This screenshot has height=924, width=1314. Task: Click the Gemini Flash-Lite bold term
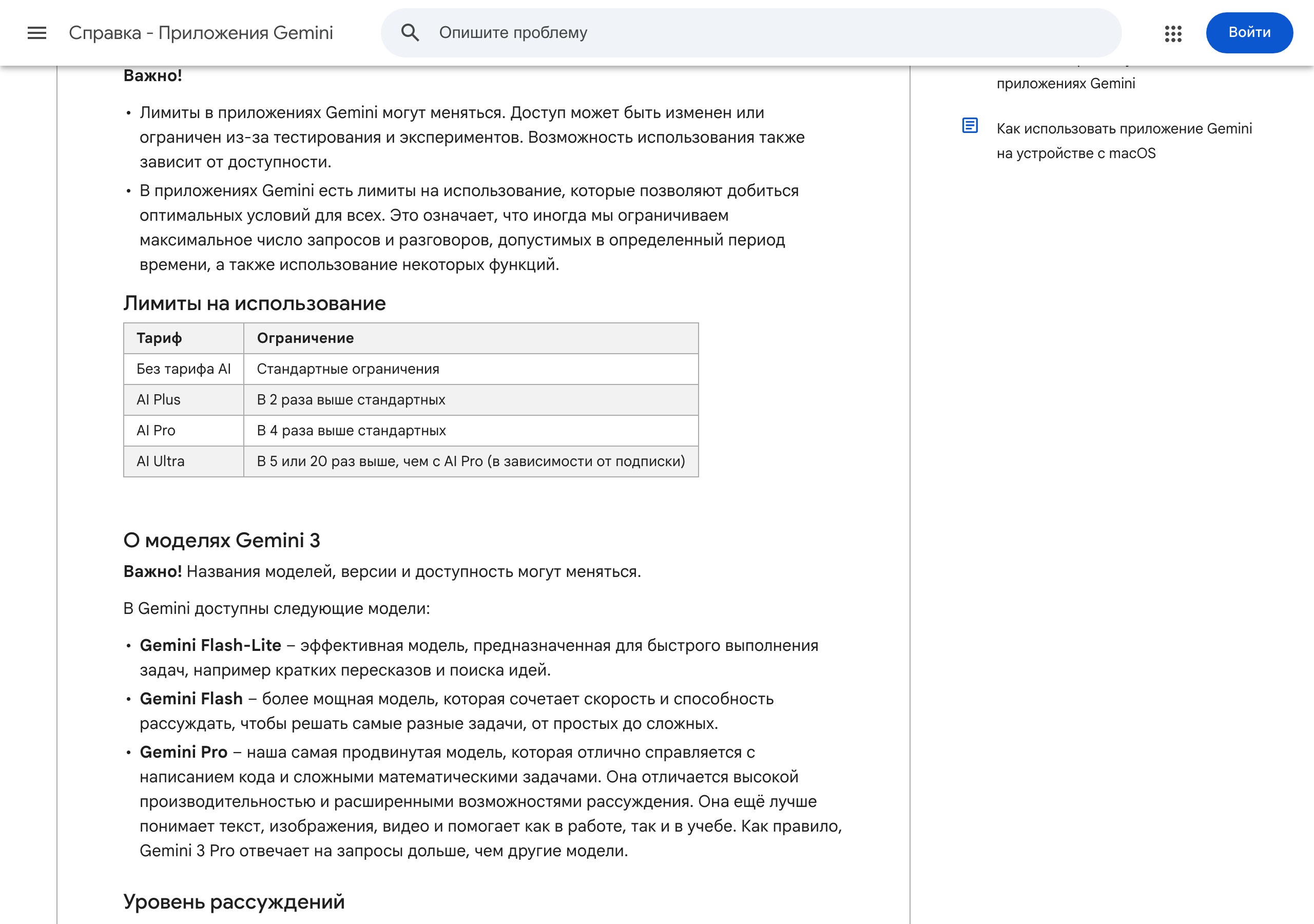coord(210,646)
